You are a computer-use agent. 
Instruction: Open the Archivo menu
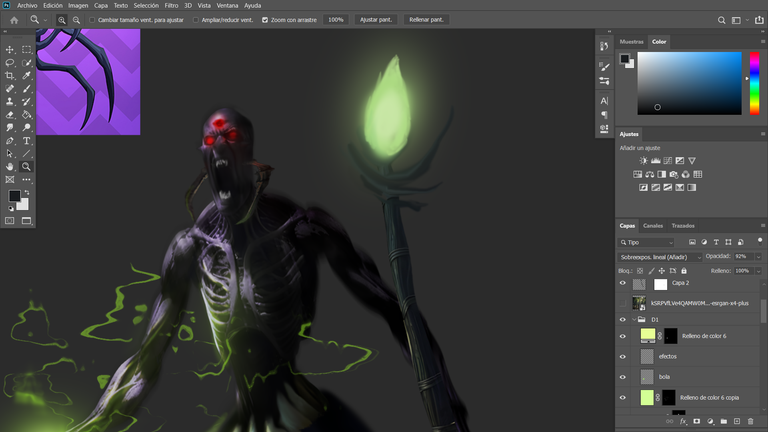click(x=27, y=5)
